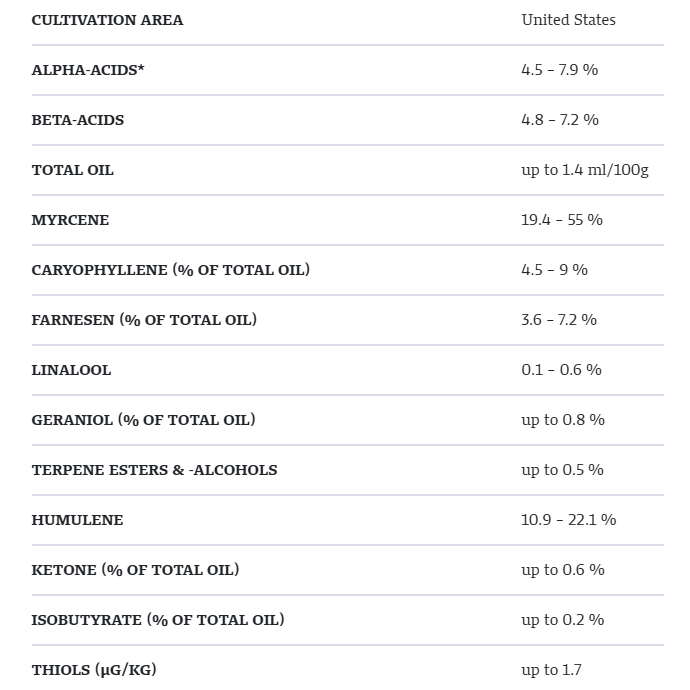The height and width of the screenshot is (690, 690).
Task: Select the MYRCENE row label
Action: (70, 220)
